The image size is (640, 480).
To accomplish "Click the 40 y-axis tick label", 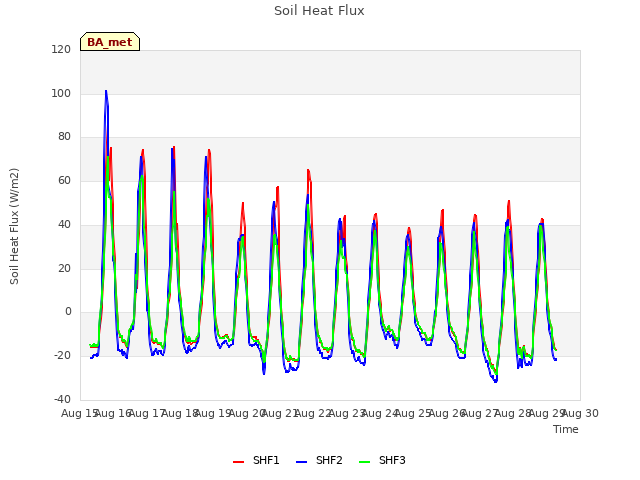I will pyautogui.click(x=64, y=224).
